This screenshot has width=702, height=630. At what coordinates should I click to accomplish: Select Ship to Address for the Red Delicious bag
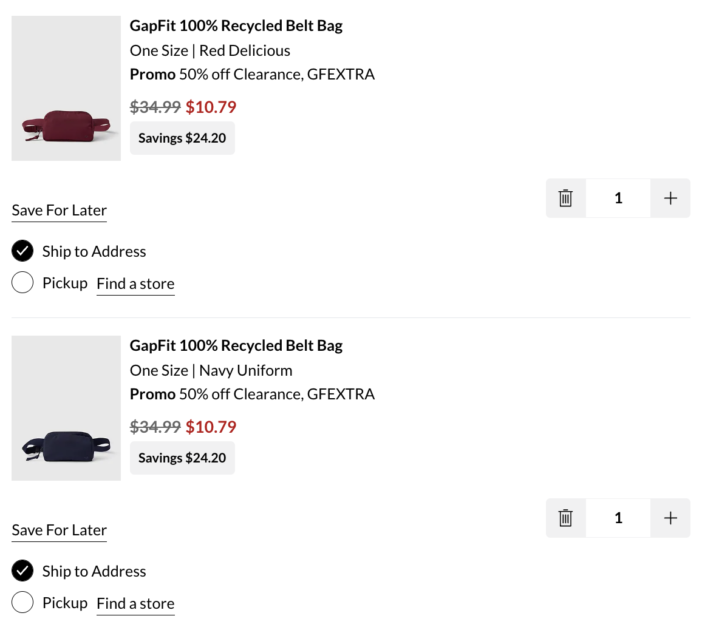coord(23,251)
